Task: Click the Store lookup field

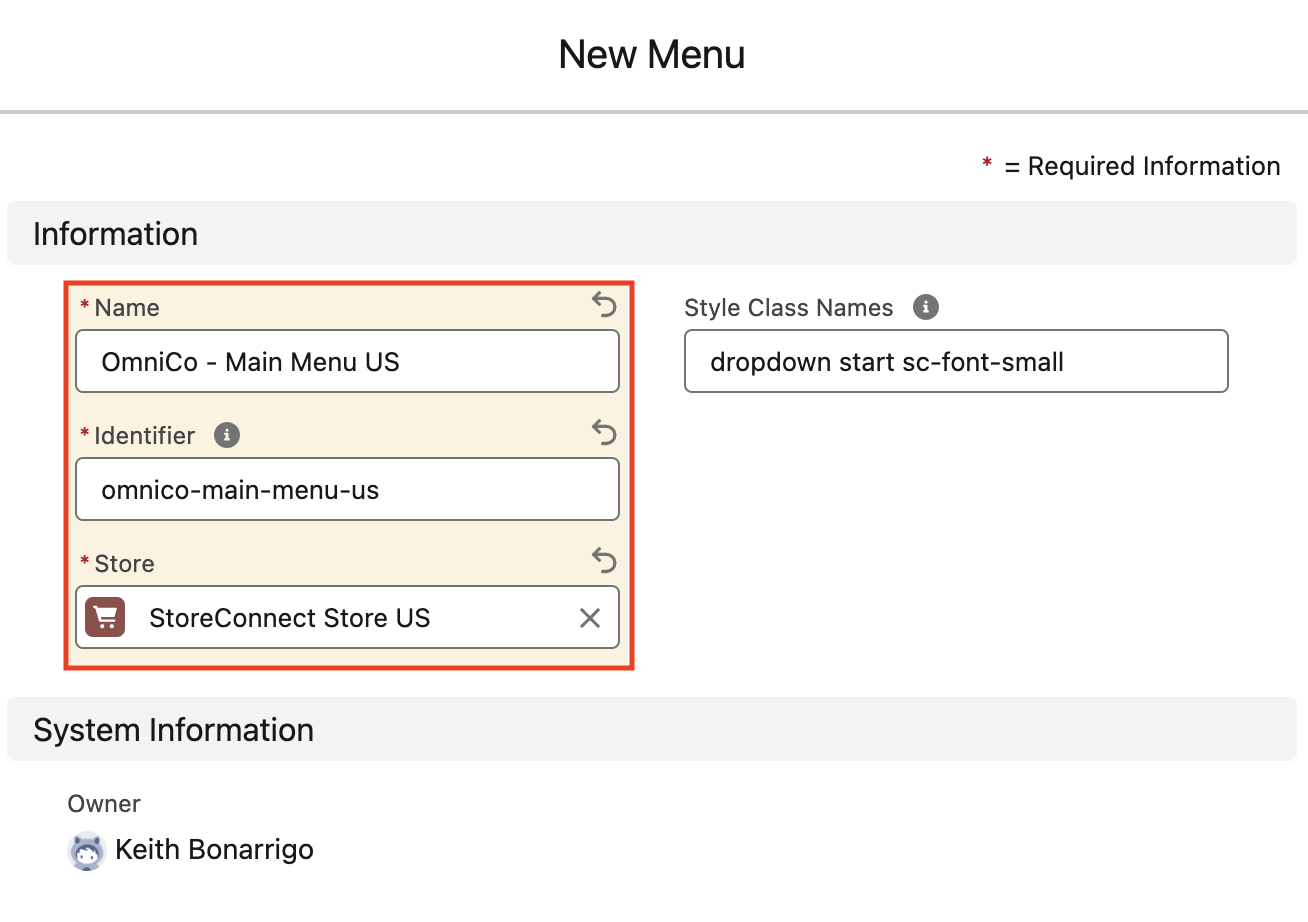Action: (348, 617)
